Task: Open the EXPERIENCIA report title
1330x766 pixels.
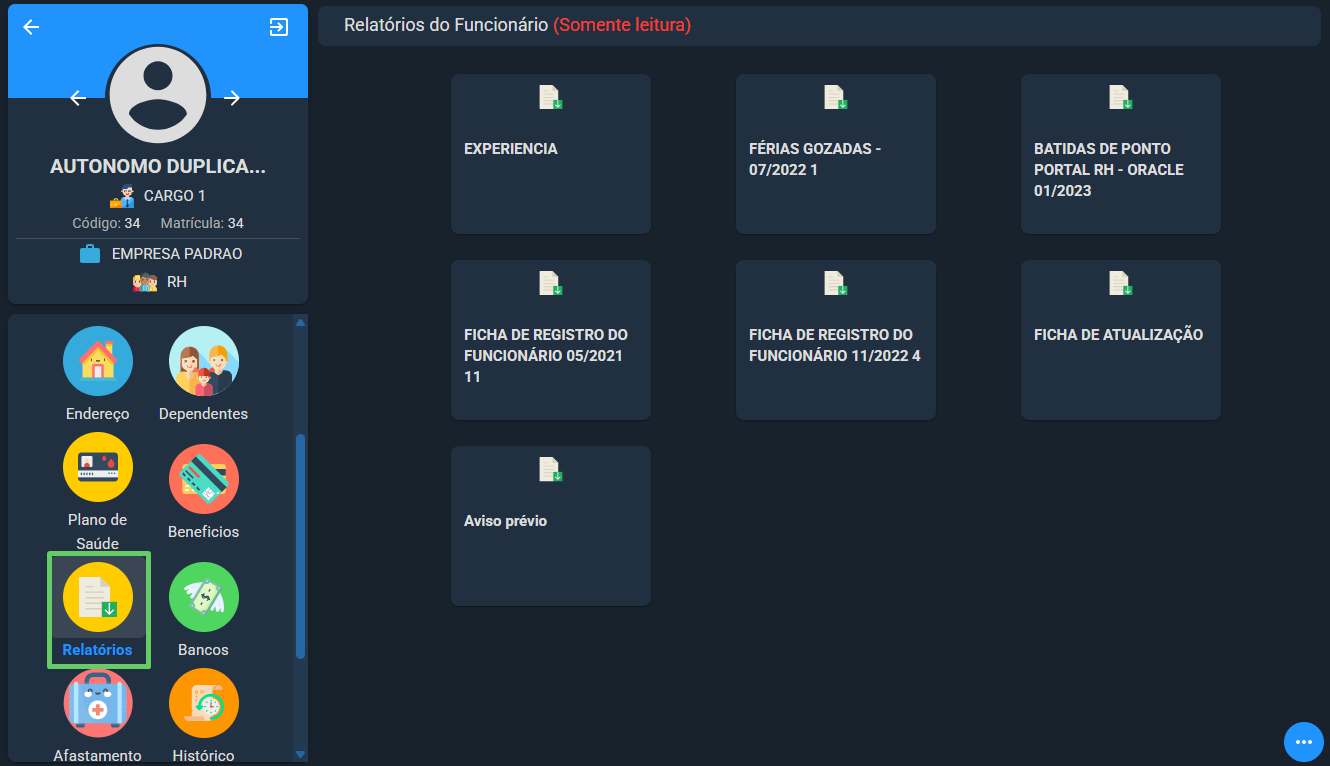Action: coord(511,149)
